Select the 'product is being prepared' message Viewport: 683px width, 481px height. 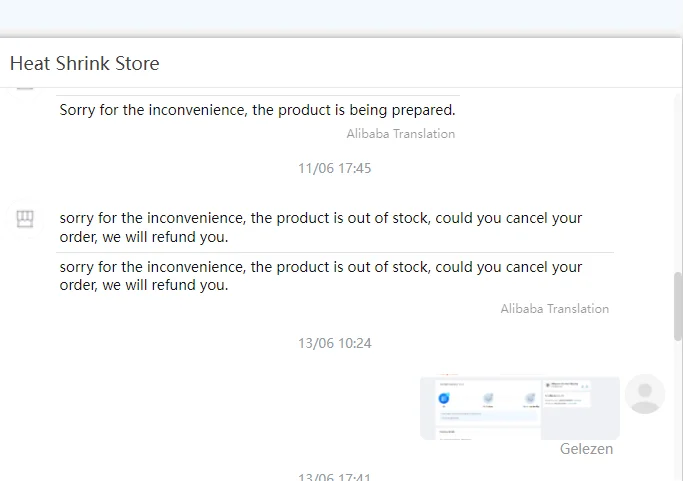pyautogui.click(x=257, y=110)
